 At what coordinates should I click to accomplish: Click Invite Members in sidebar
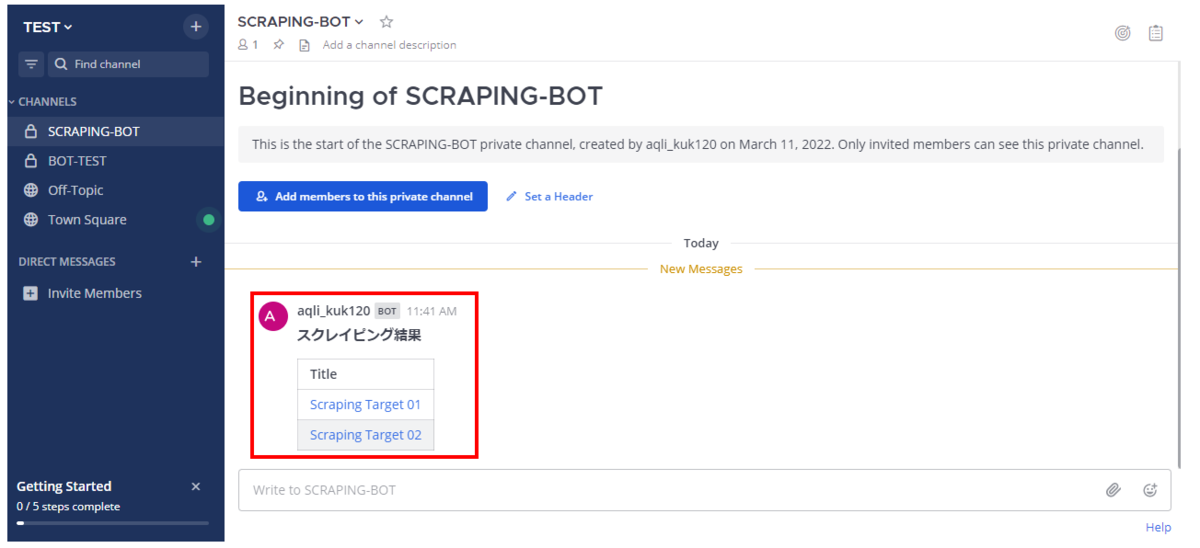pyautogui.click(x=95, y=293)
